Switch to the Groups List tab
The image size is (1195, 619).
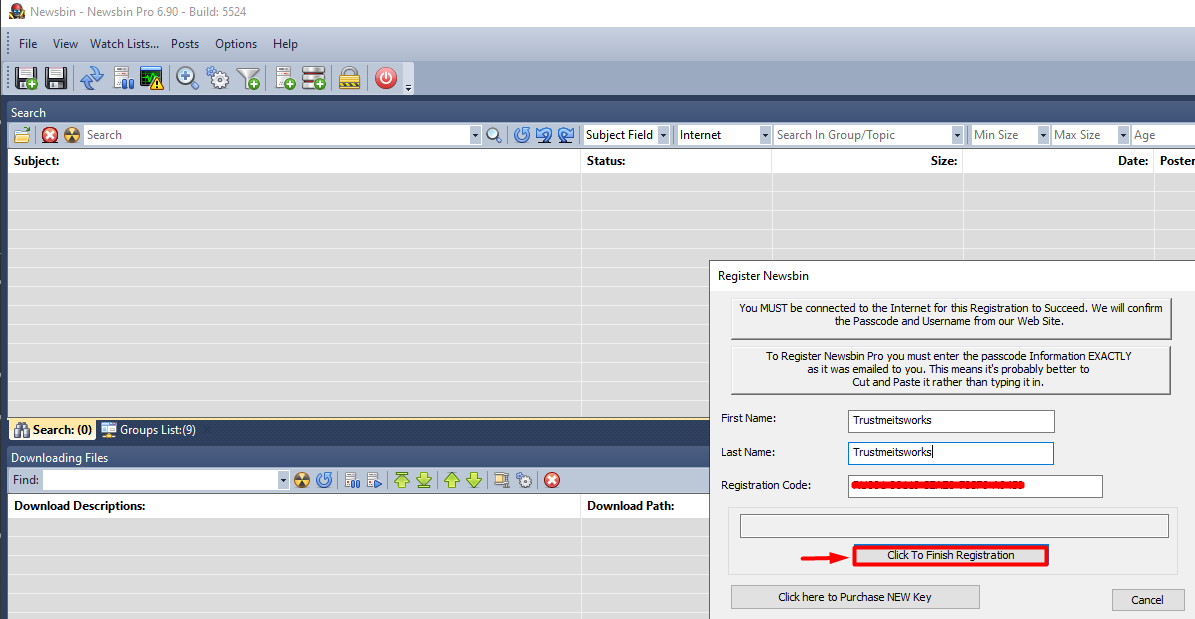149,430
